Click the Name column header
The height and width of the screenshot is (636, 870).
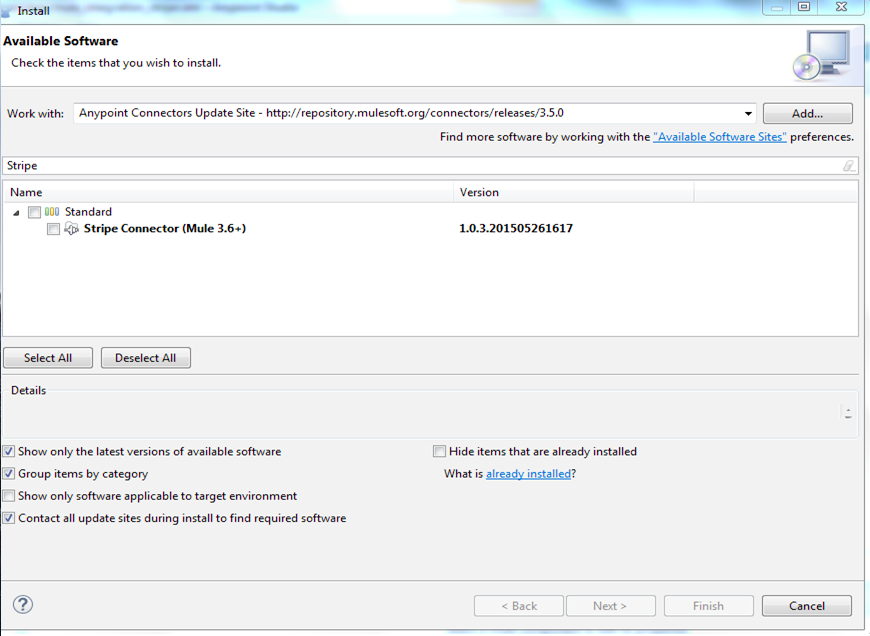[228, 192]
